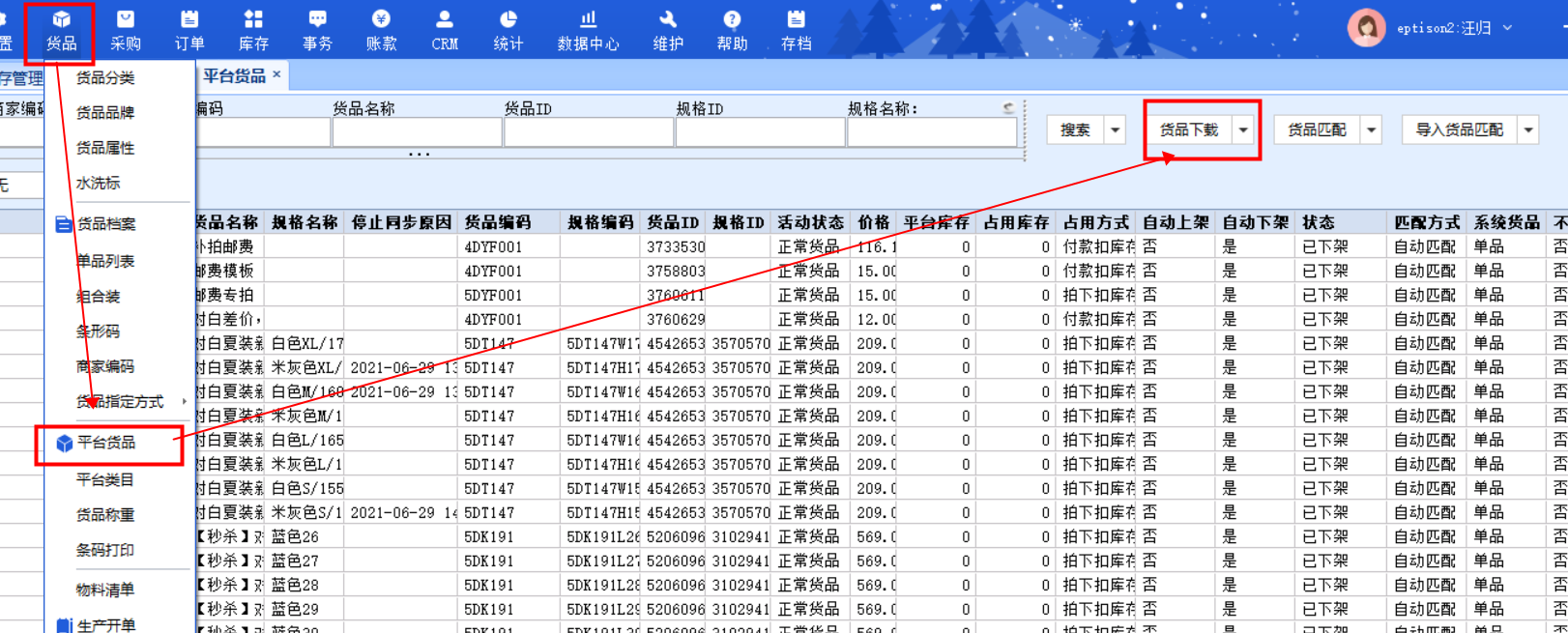Open the 维护 maintenance wrench icon
The height and width of the screenshot is (633, 1568).
click(668, 30)
